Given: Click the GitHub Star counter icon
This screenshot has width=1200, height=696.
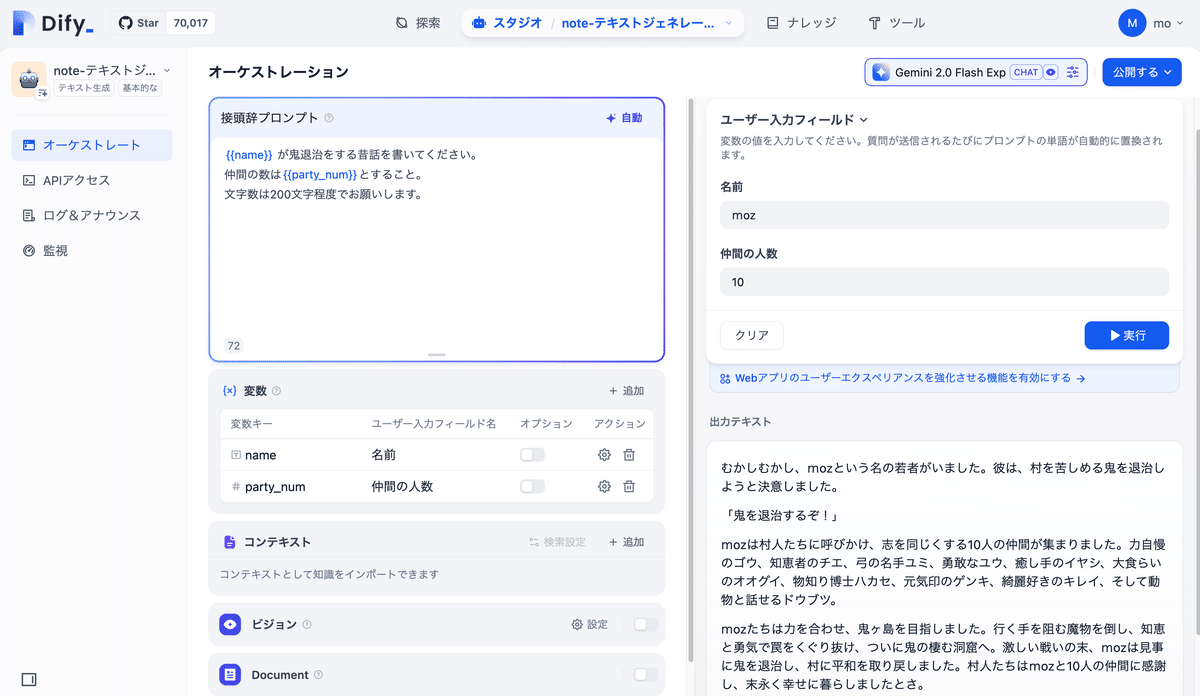Looking at the screenshot, I should click(124, 22).
